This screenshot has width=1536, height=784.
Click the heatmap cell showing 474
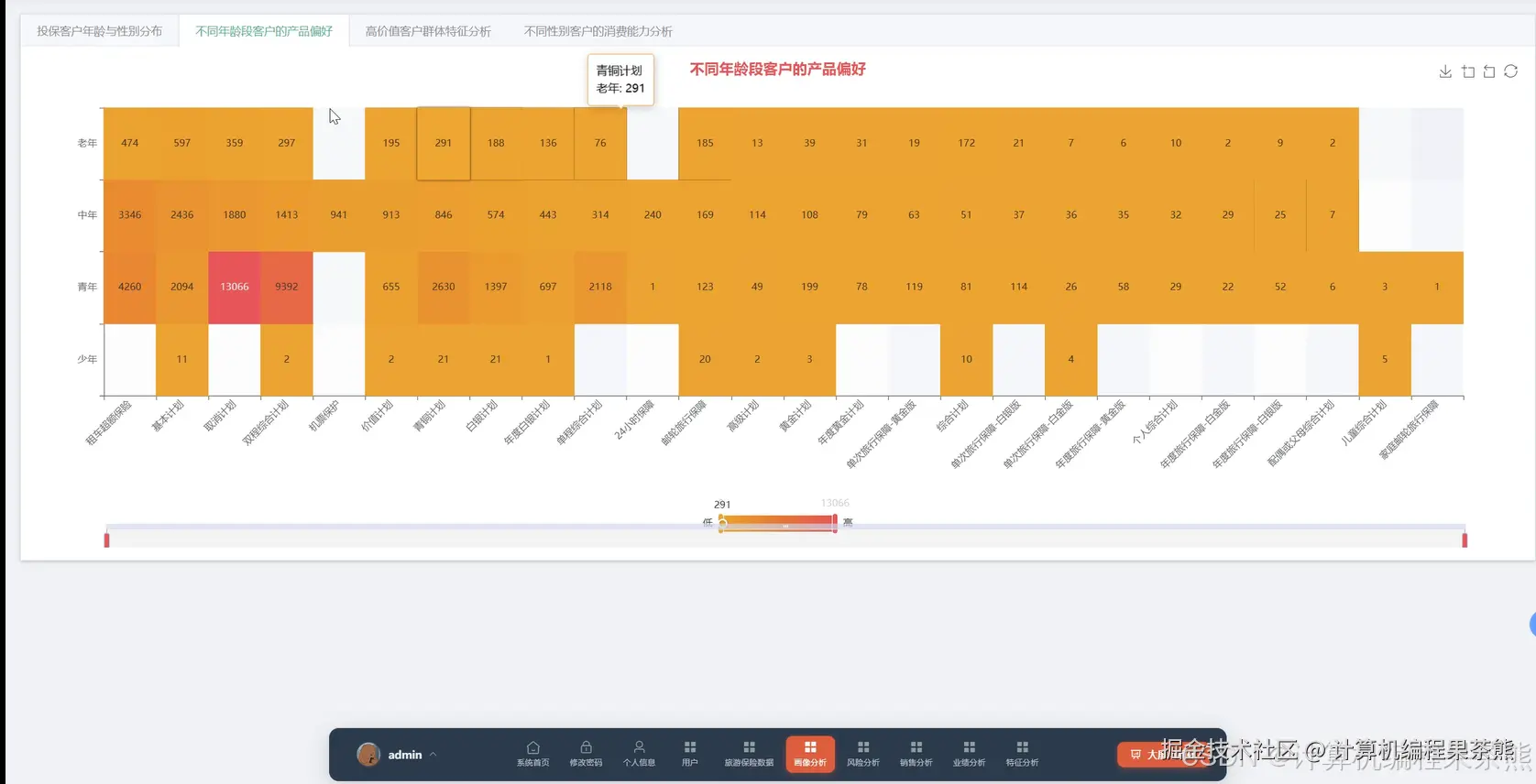[130, 144]
